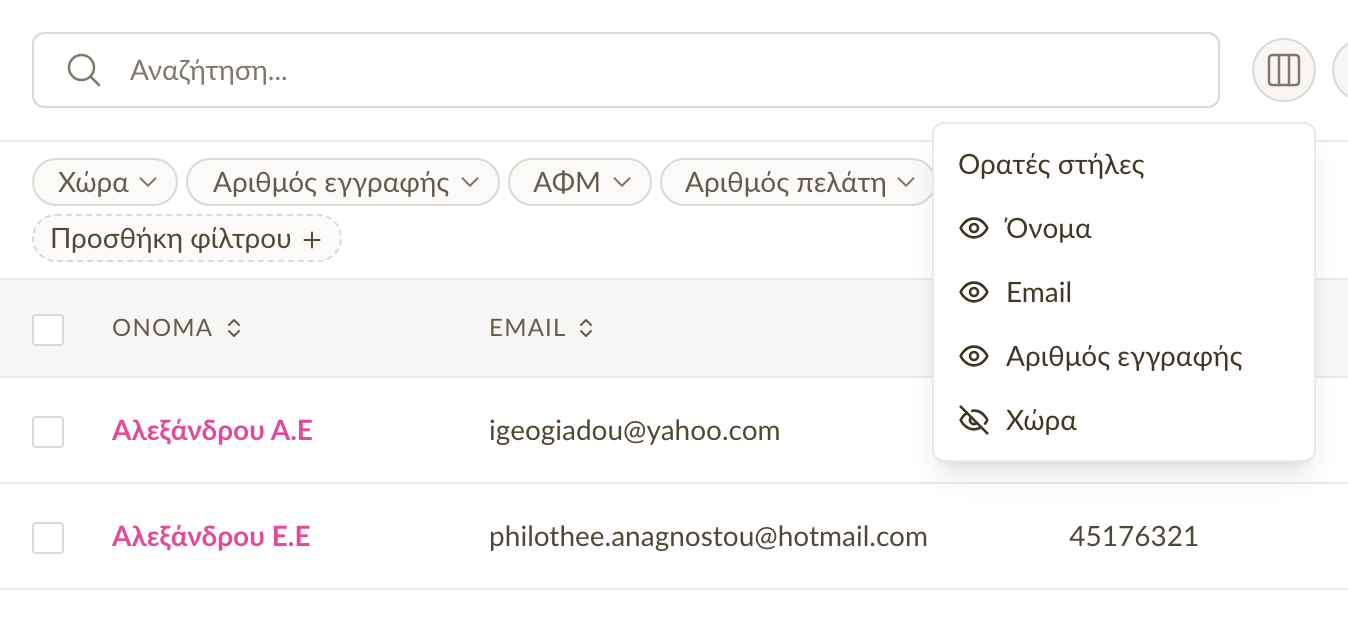Expand the Αριθμός εγγραφής filter dropdown

[343, 183]
